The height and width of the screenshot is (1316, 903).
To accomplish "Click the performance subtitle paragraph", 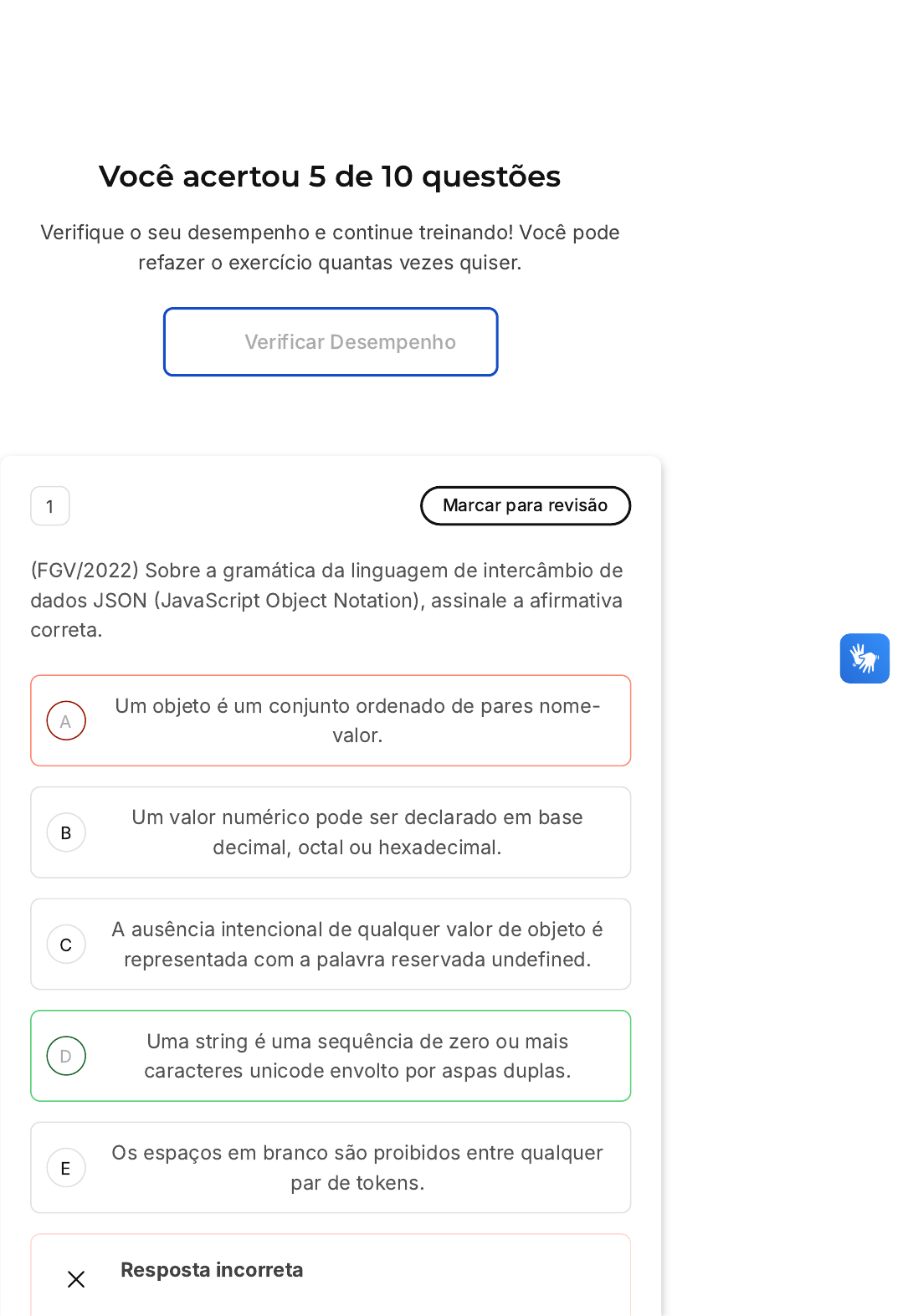I will tap(330, 248).
